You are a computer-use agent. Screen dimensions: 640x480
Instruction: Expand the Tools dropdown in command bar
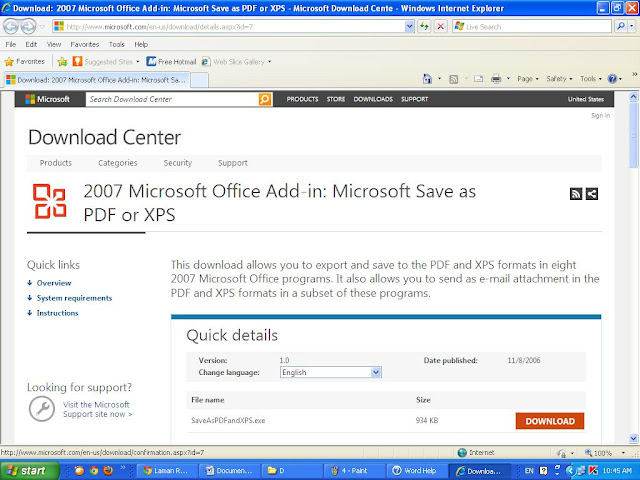coord(591,79)
